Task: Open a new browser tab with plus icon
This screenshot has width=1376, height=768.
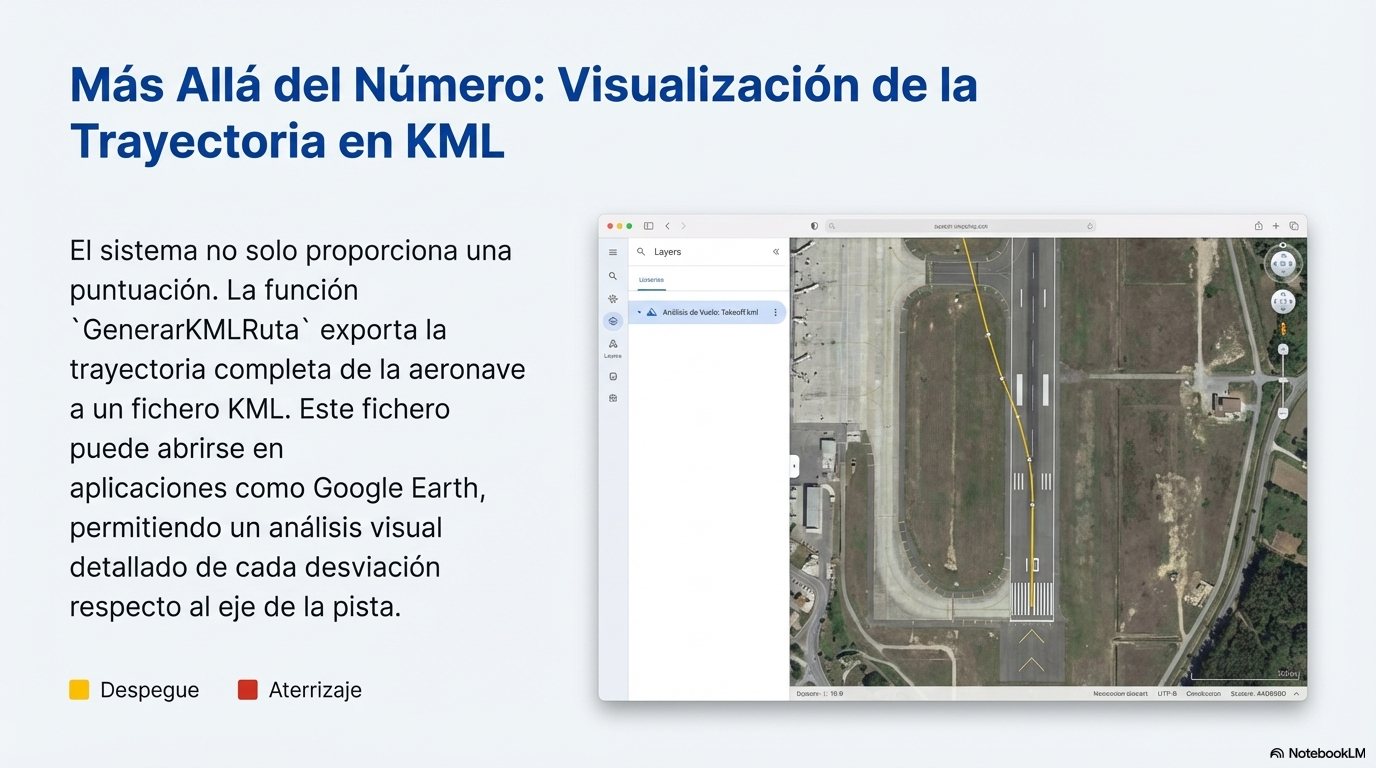Action: click(x=1276, y=226)
